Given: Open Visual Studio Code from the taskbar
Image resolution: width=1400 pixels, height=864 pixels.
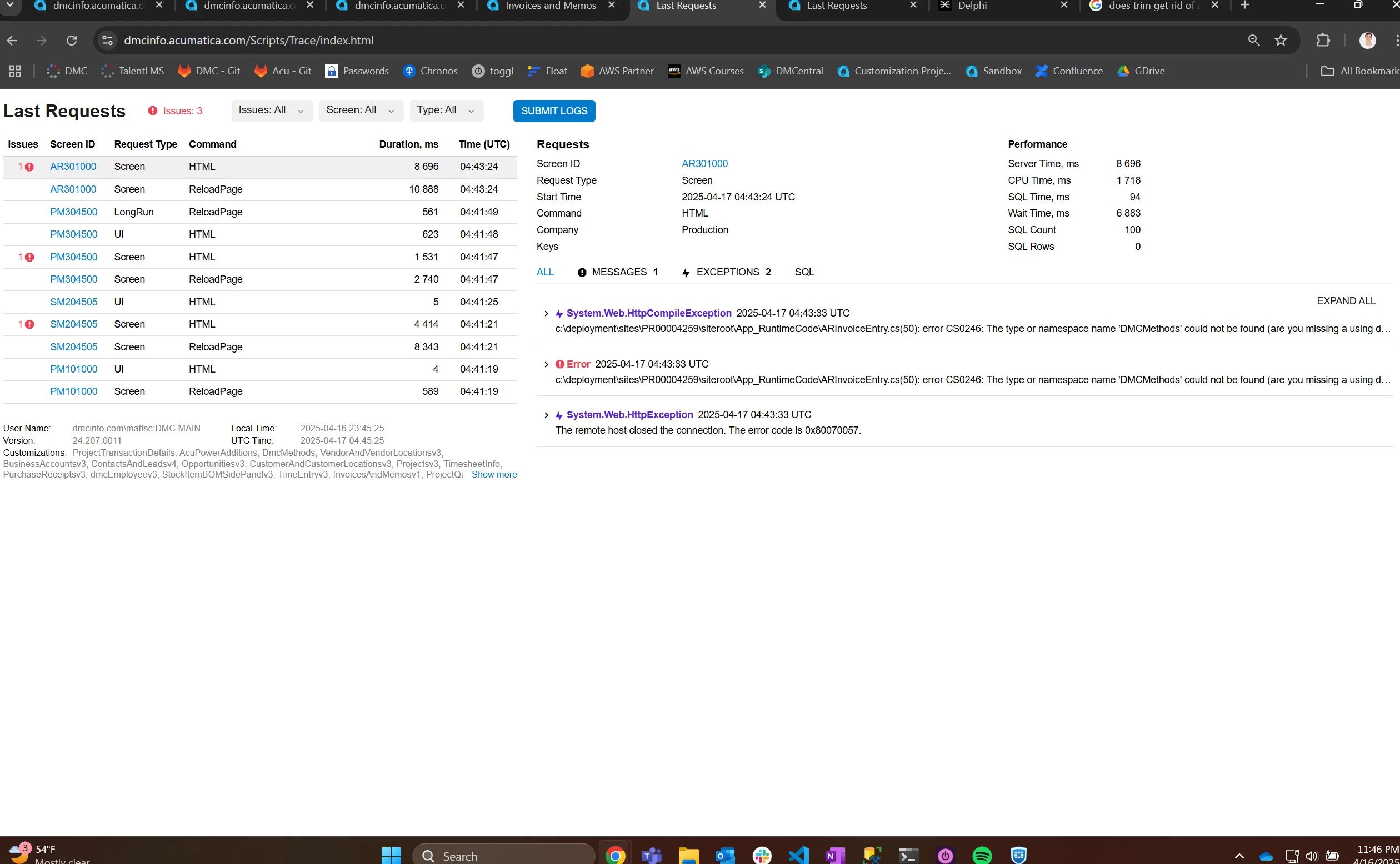Looking at the screenshot, I should (x=799, y=856).
